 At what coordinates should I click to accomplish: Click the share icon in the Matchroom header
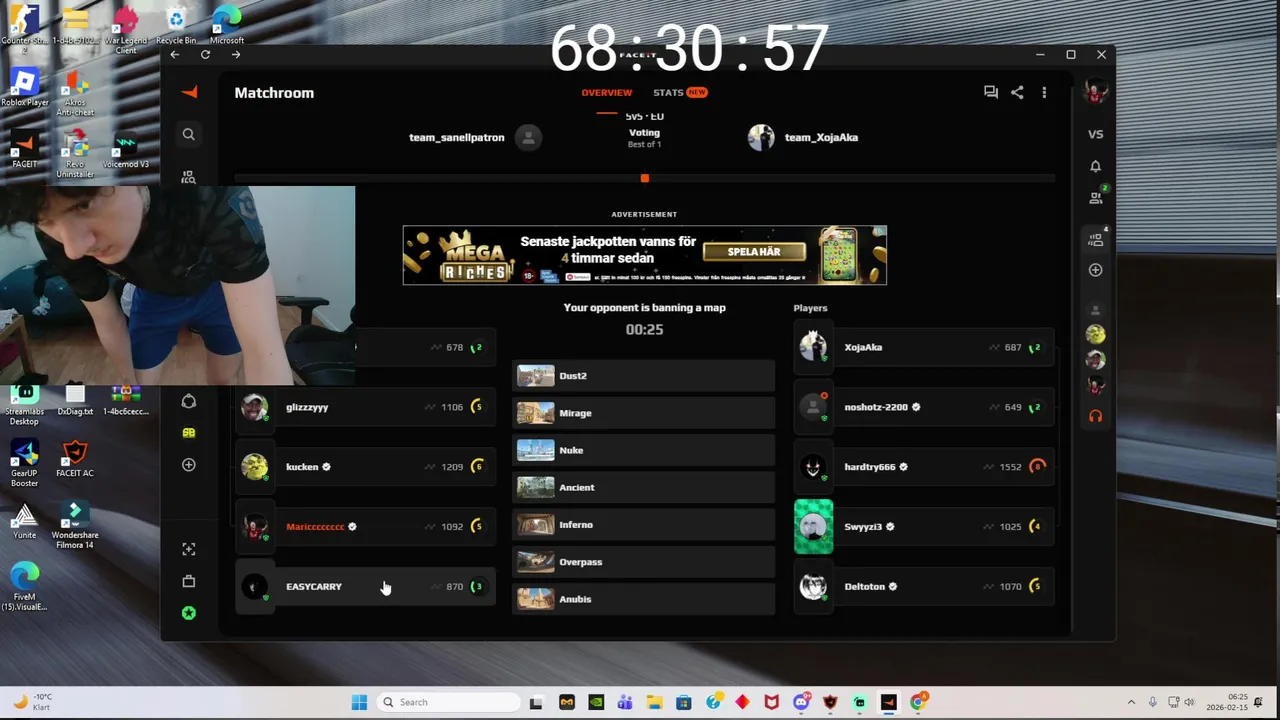(x=1017, y=92)
